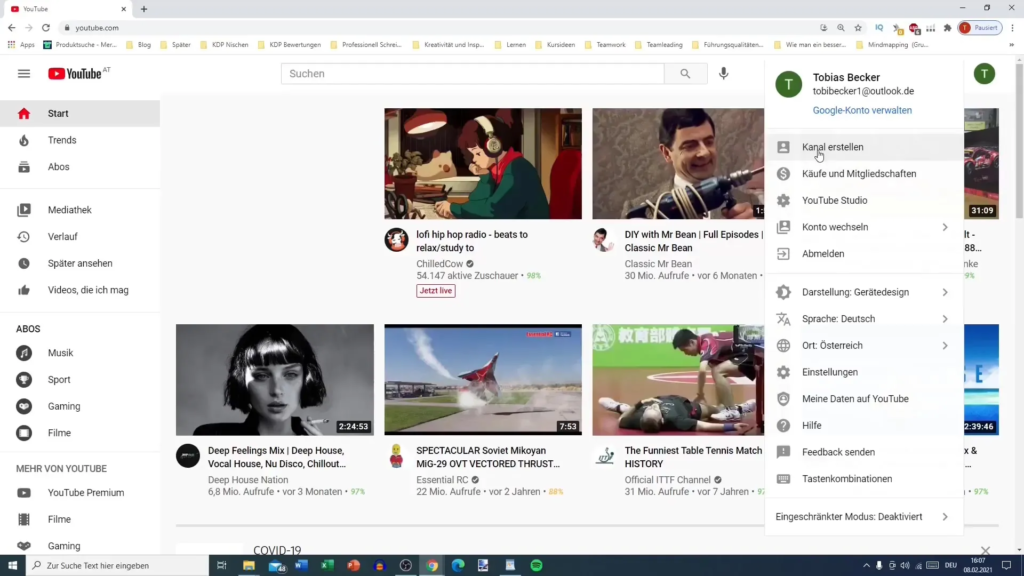The height and width of the screenshot is (576, 1024).
Task: Click Google-Konto verwalten link
Action: pos(862,110)
